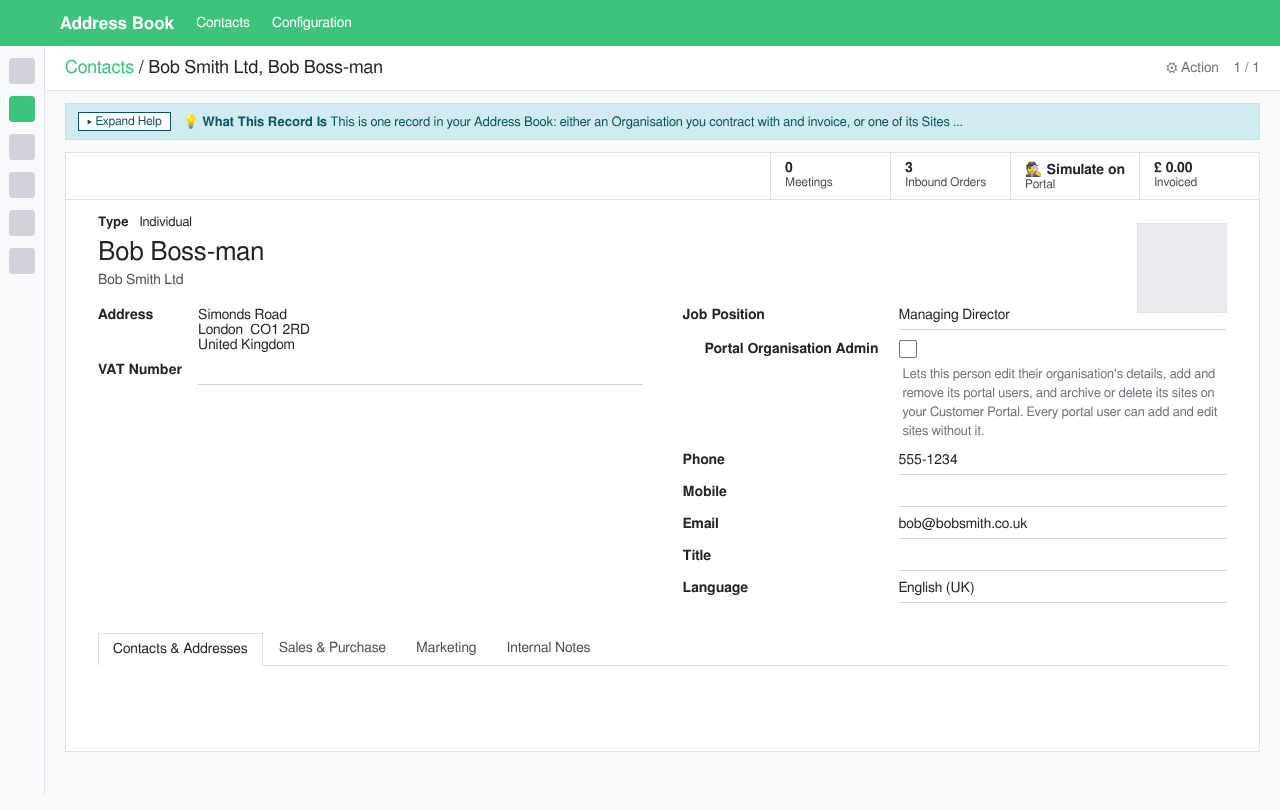Switch to the Sales & Purchase tab
The image size is (1280, 810).
tap(332, 648)
